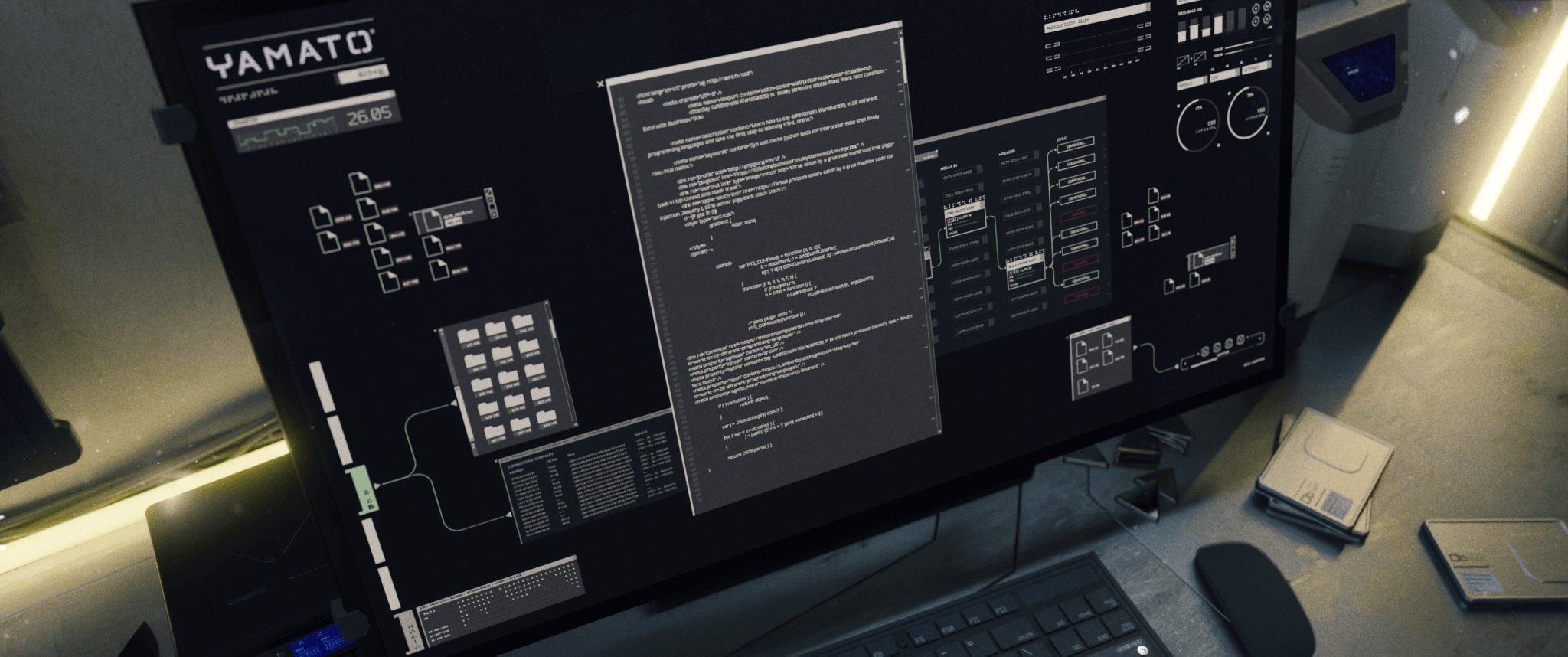Open the top-left folder in folder grid
The width and height of the screenshot is (1568, 657).
click(468, 335)
